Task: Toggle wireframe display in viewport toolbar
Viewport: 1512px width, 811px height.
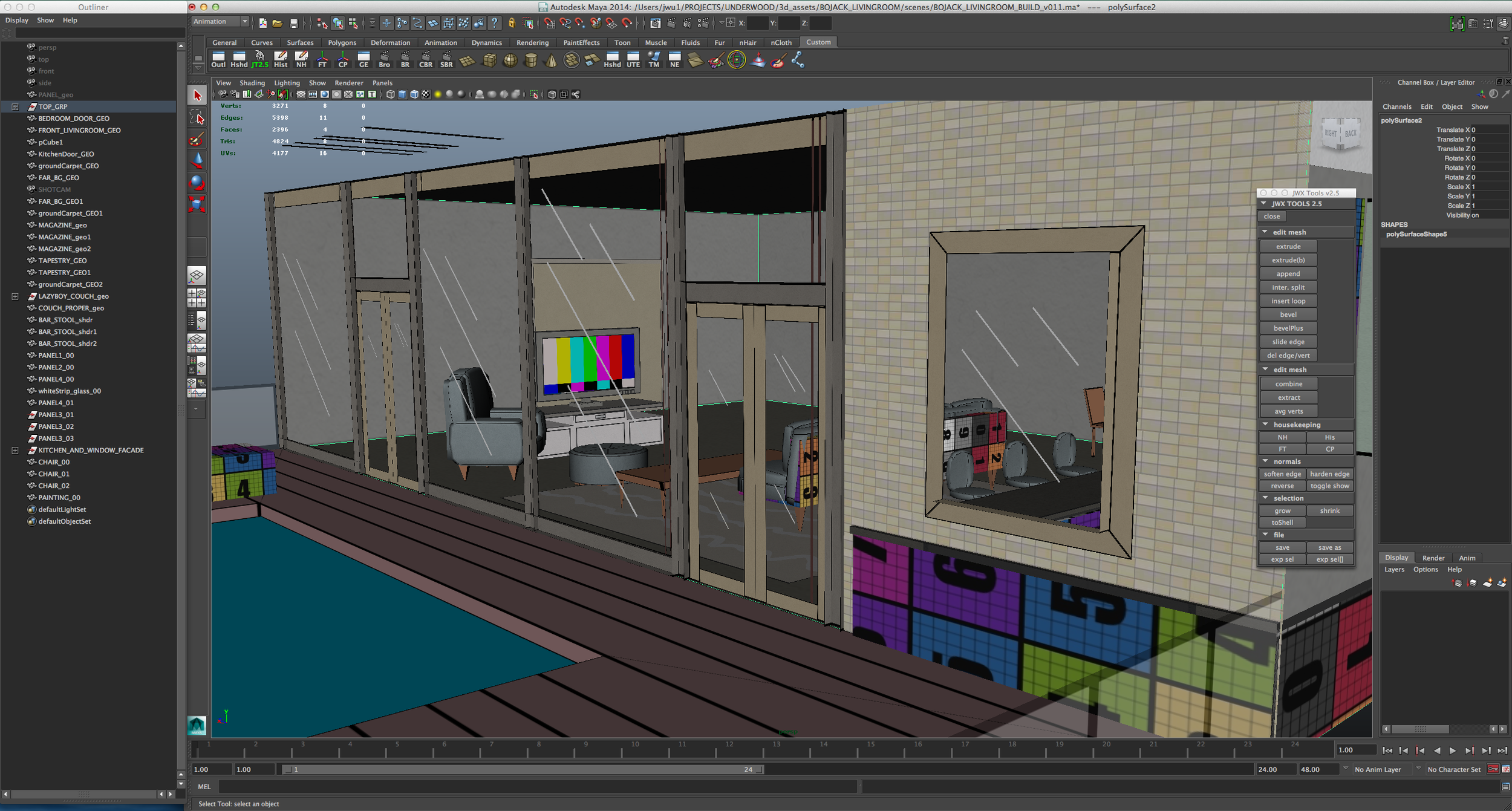Action: coord(390,94)
